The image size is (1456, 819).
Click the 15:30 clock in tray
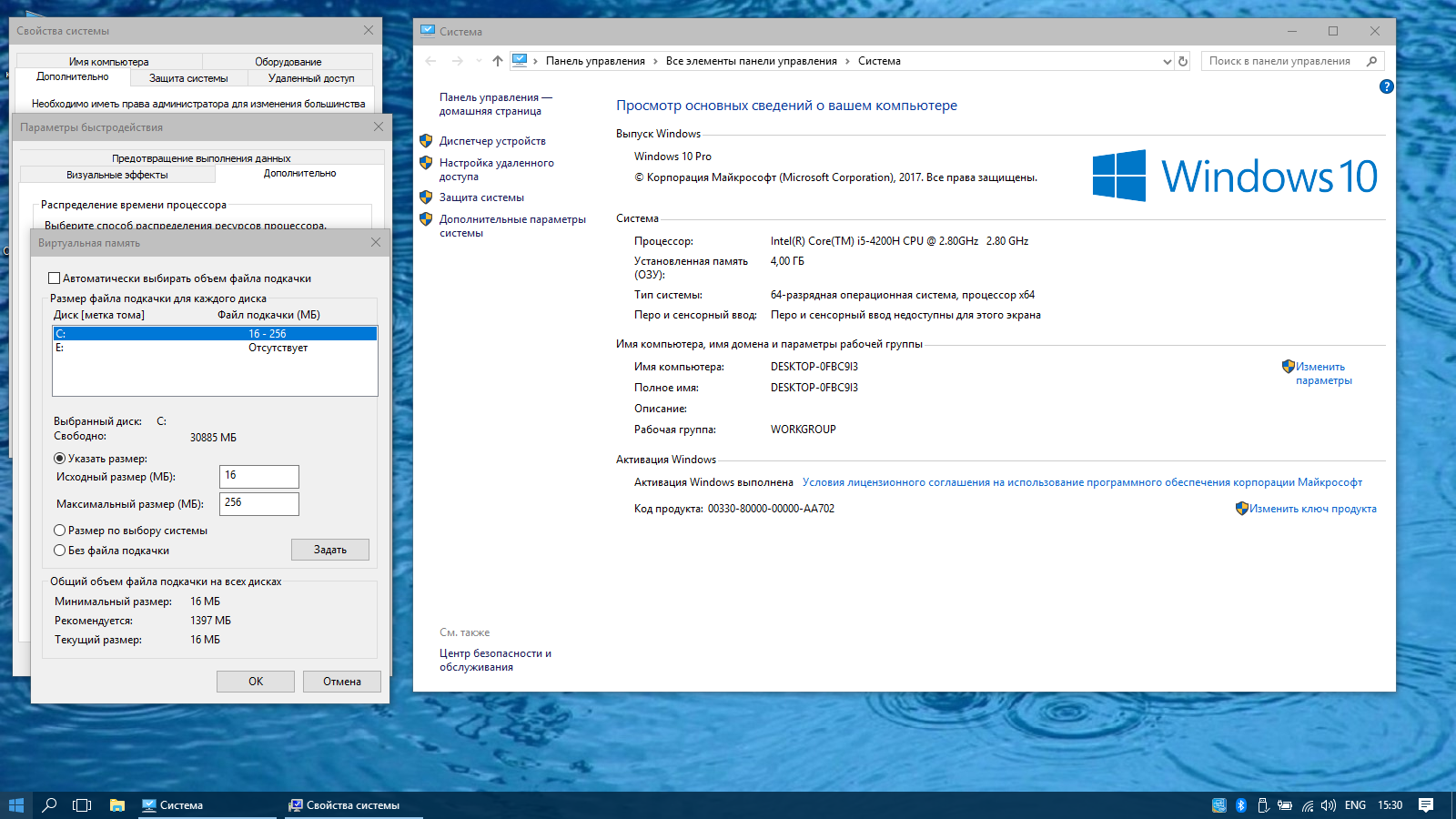point(1390,805)
